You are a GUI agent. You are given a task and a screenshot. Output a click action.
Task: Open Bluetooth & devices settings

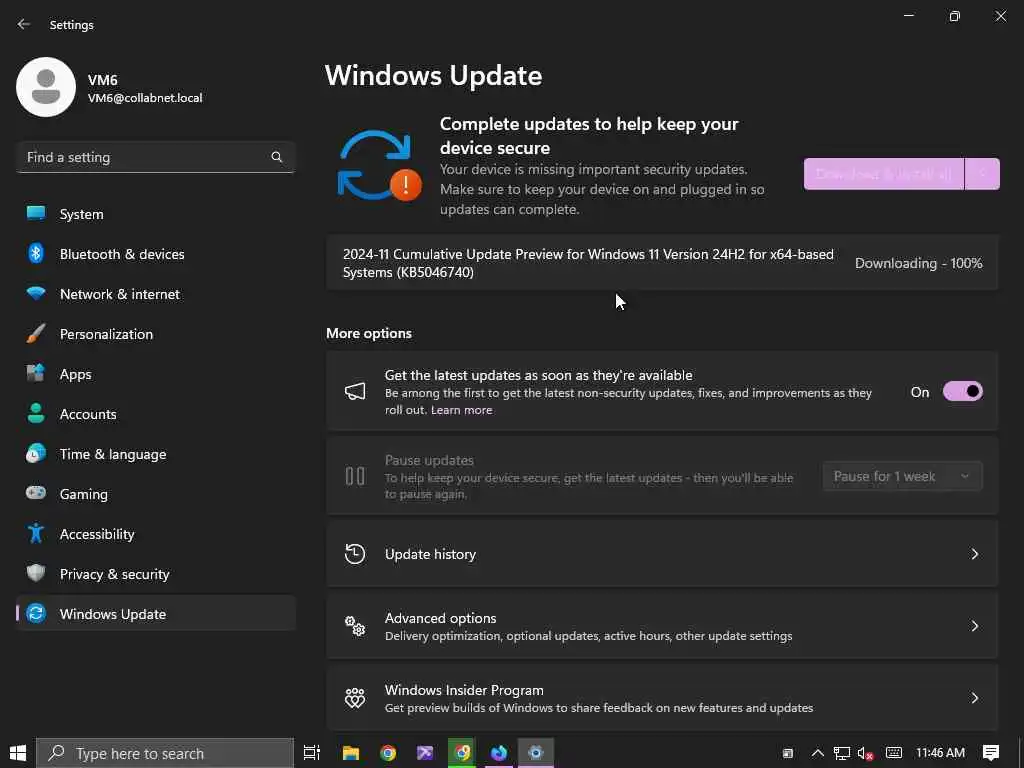point(155,254)
